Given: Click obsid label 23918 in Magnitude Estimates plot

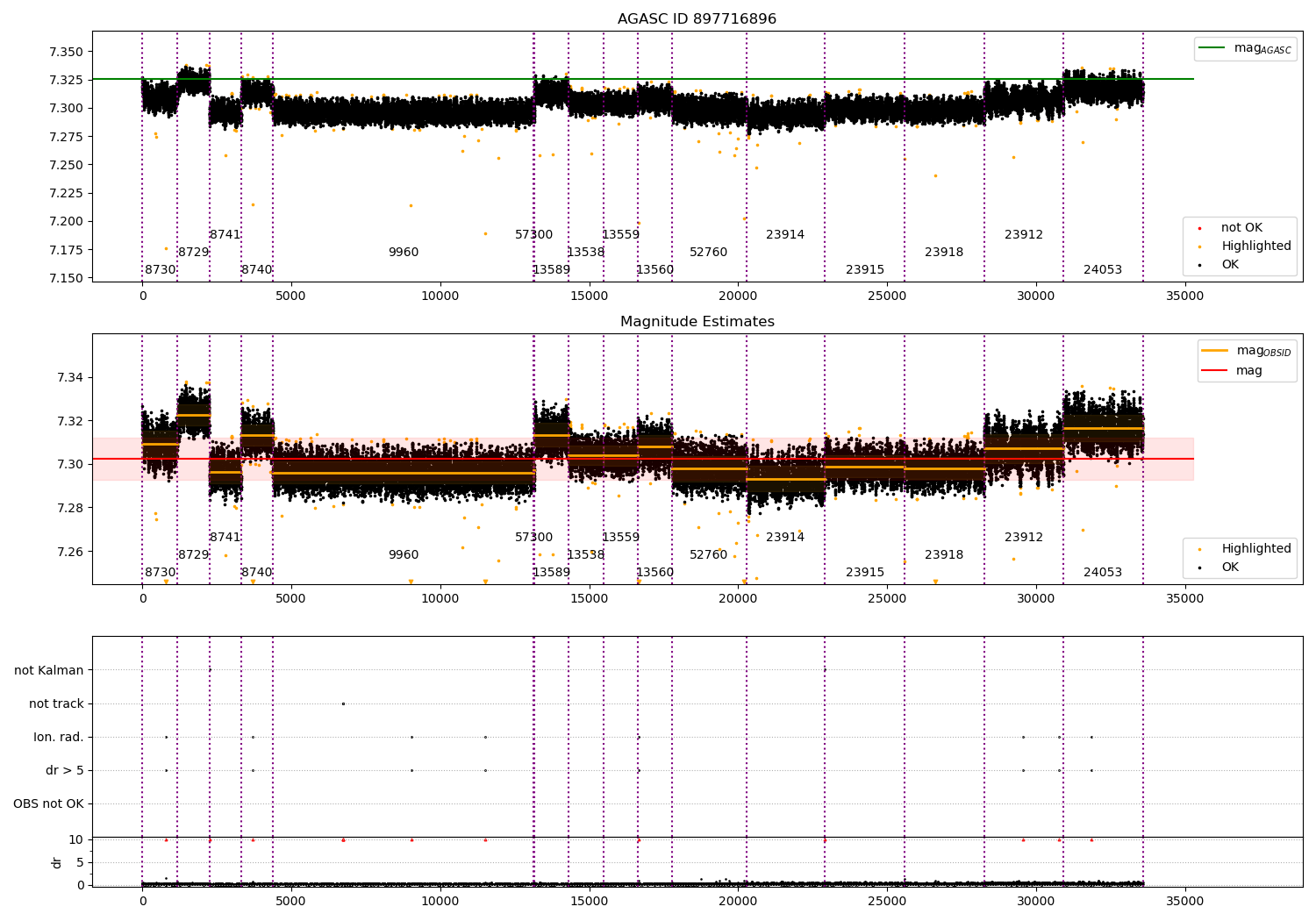Looking at the screenshot, I should [944, 555].
